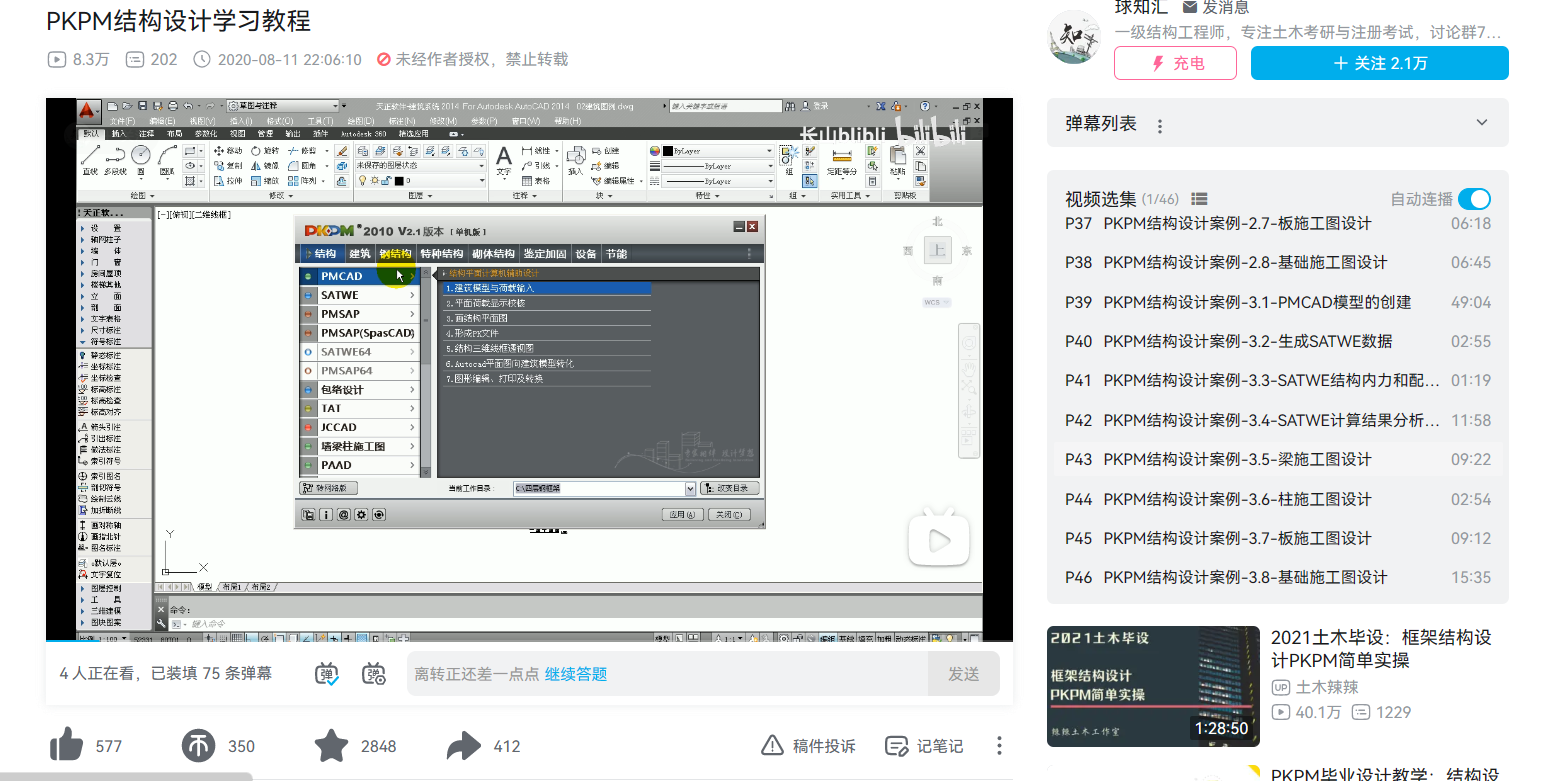Expand the 弹幕列表 panel chevron

[1482, 123]
